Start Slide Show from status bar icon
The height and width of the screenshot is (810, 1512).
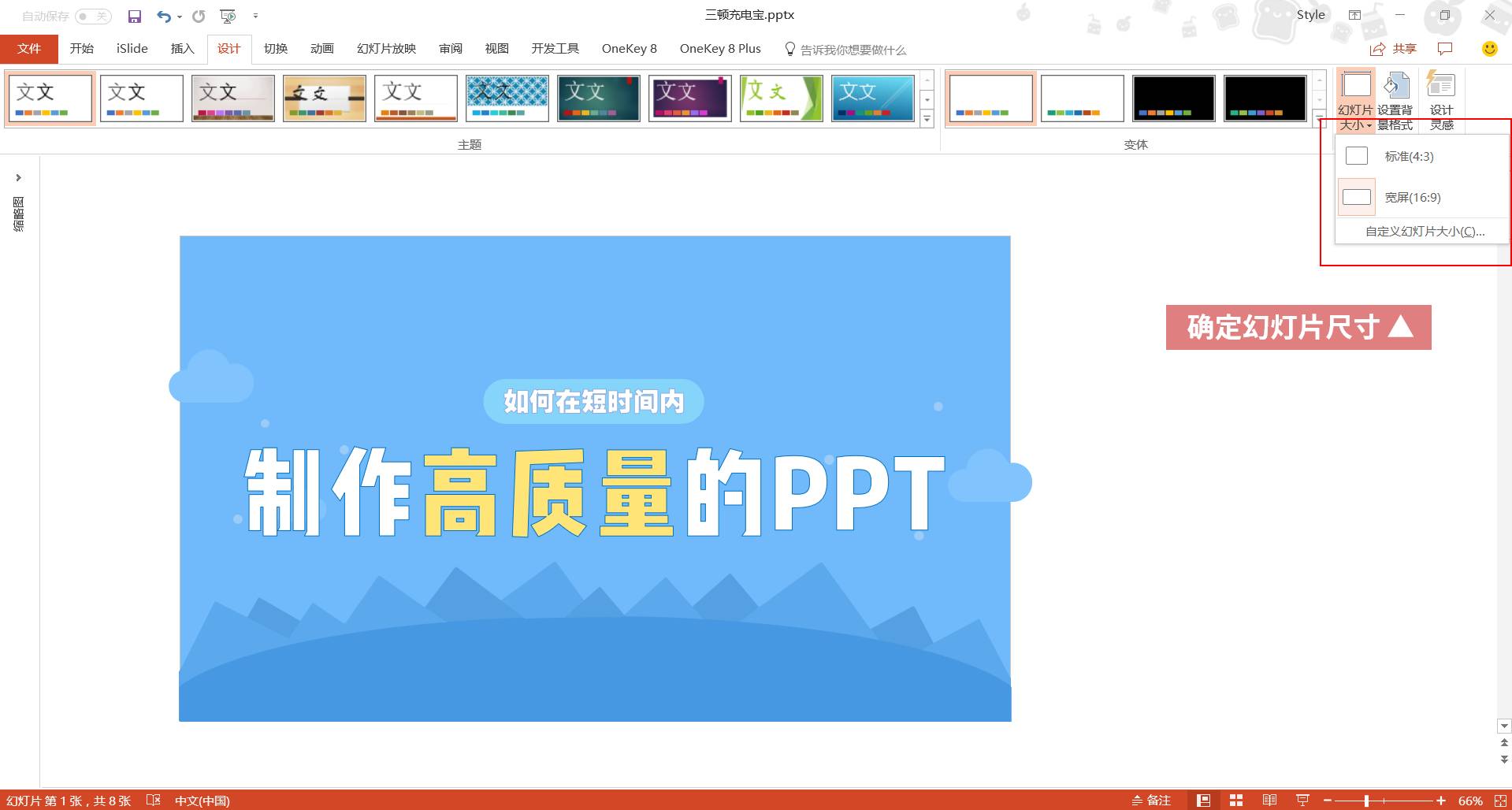click(1302, 801)
